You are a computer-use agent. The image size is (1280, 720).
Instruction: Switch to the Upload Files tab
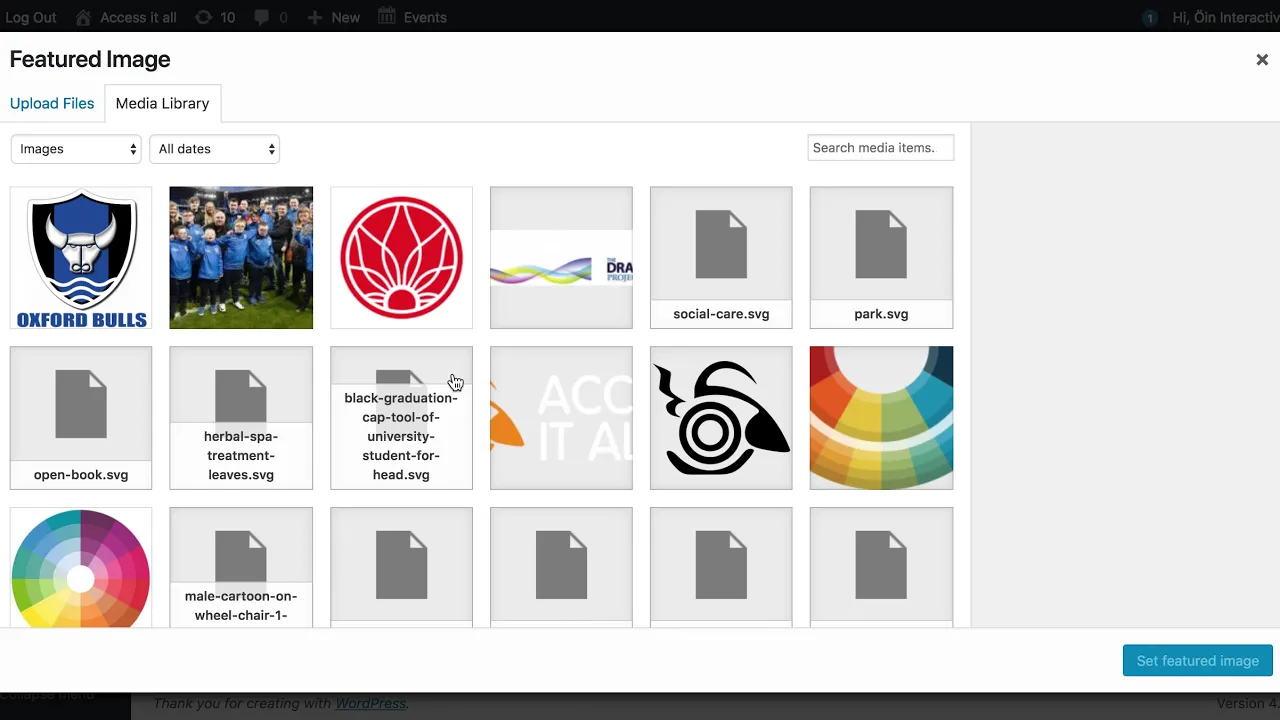[x=52, y=103]
